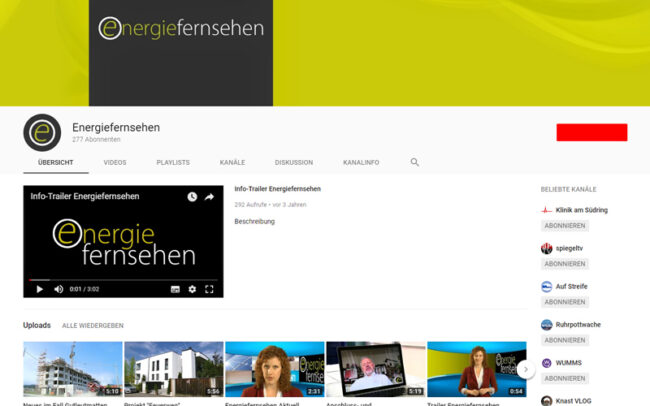Click the Energiefernsehen channel name
This screenshot has width=650, height=406.
tap(116, 128)
